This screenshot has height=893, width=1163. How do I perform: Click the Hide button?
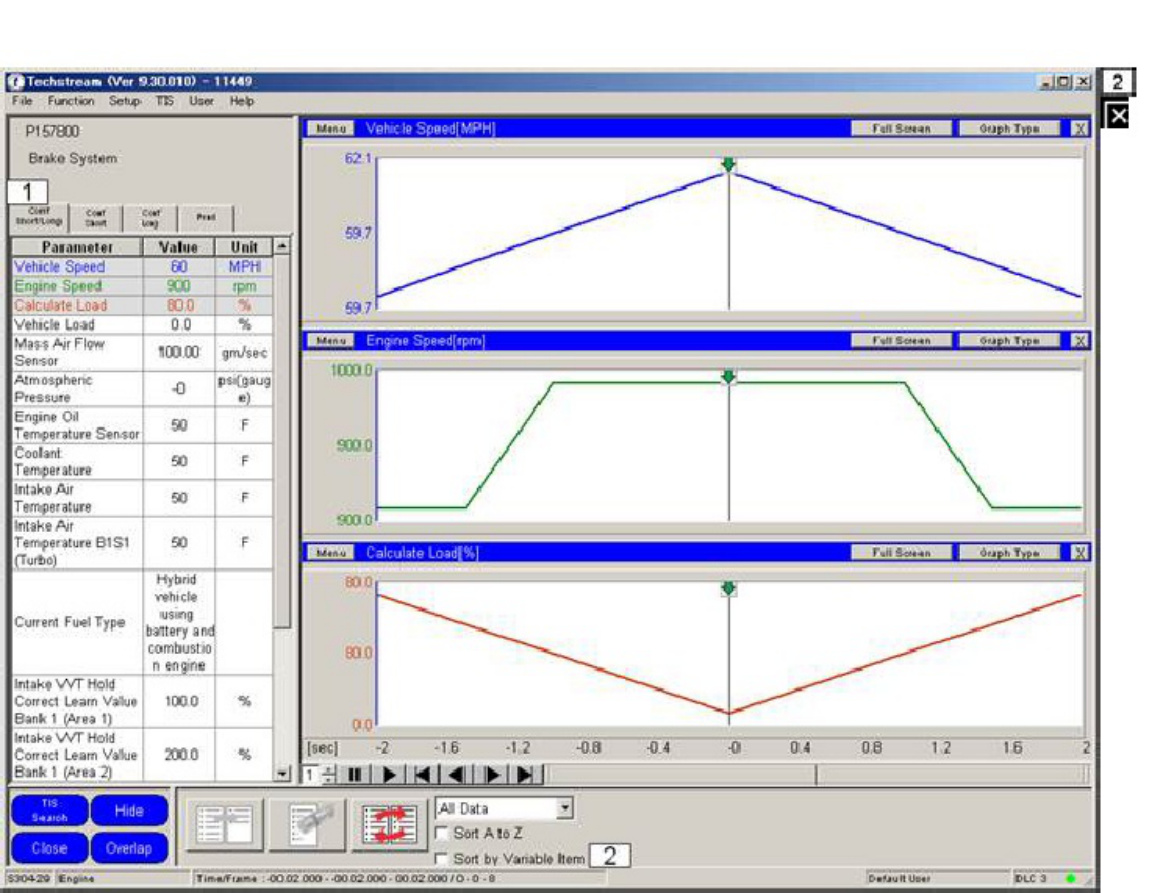(x=129, y=810)
